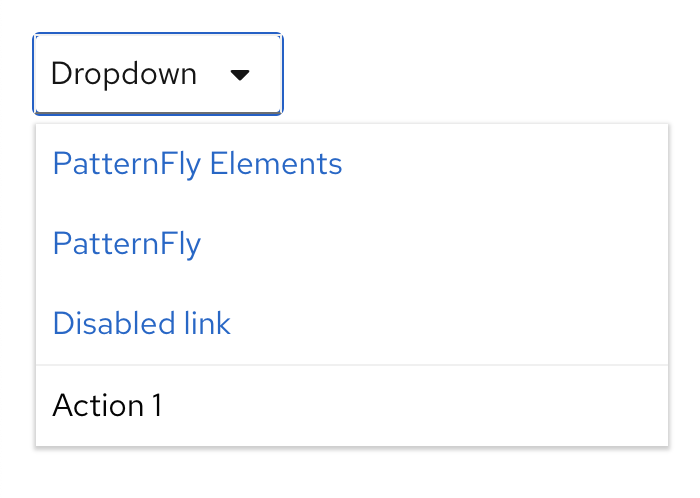The image size is (700, 498).
Task: Click the "Dropdown" text label
Action: [x=123, y=75]
